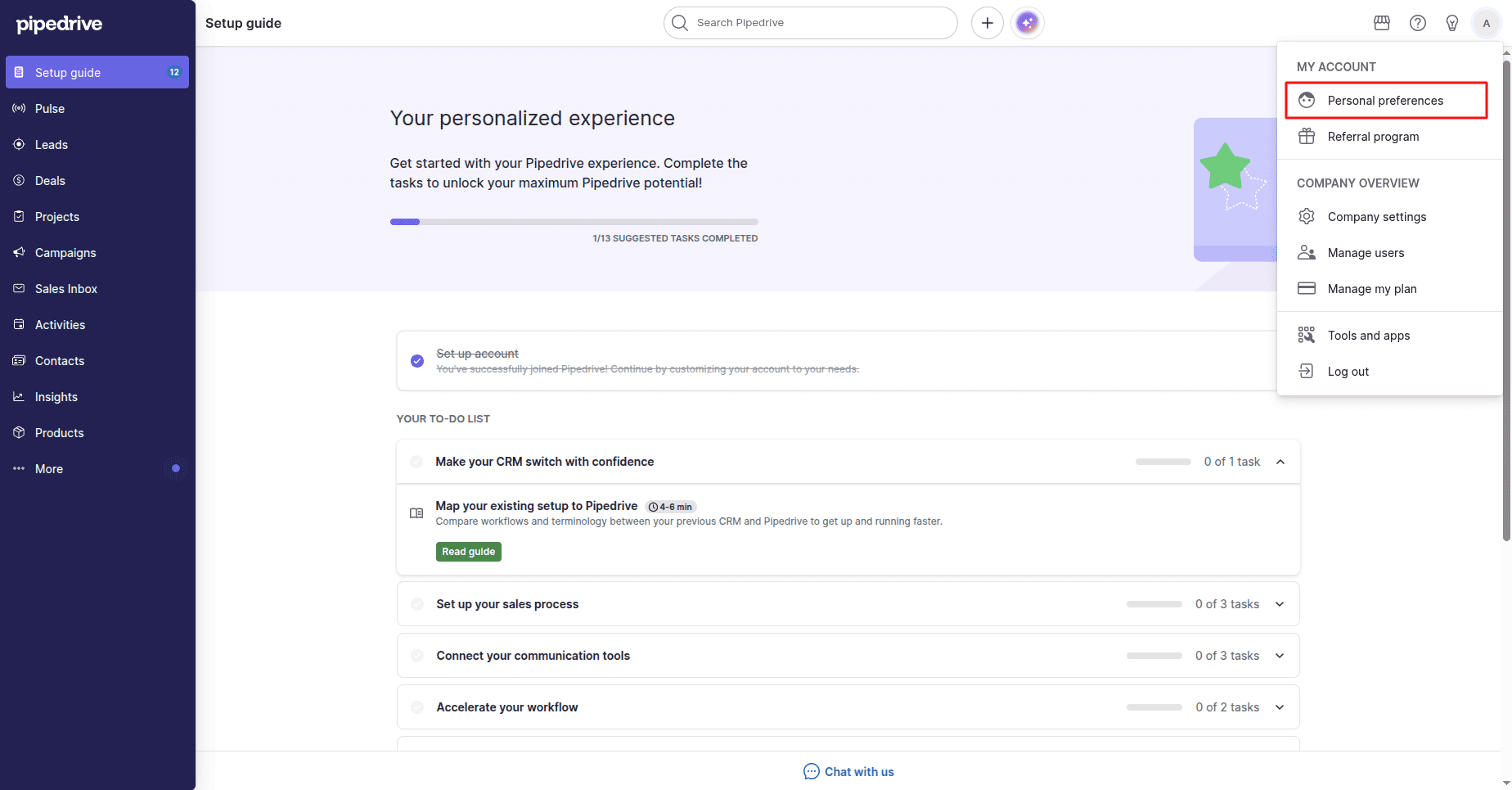Click progress bar for 0 of 1 task
The image size is (1512, 790).
tap(1163, 462)
